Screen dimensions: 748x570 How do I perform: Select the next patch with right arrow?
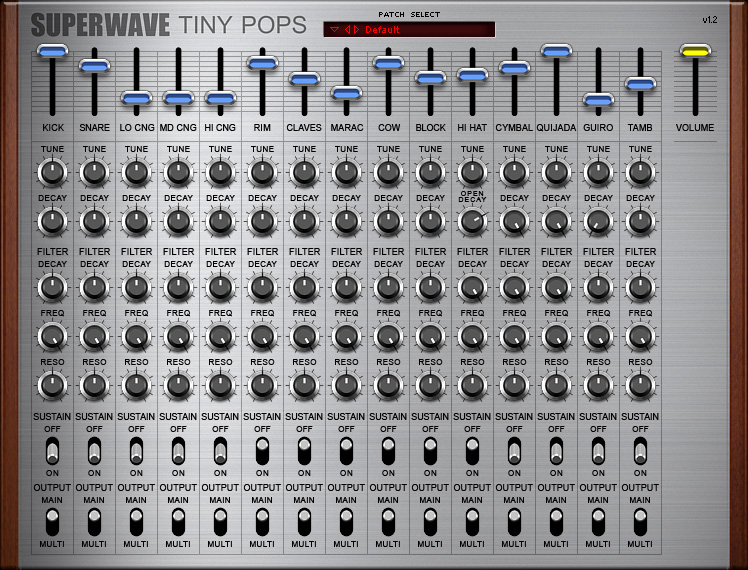point(356,30)
